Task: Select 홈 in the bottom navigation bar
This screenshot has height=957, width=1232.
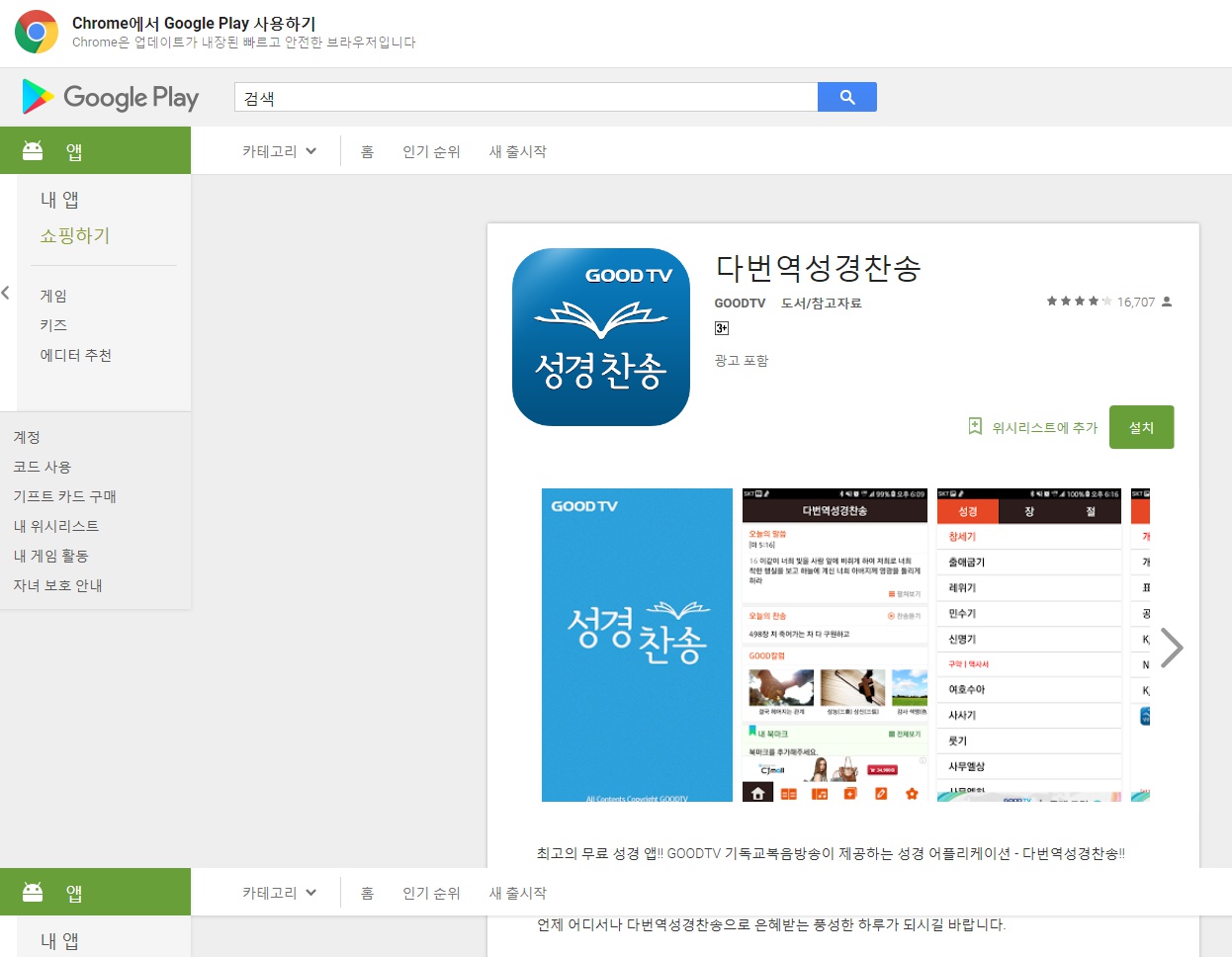Action: pos(368,893)
